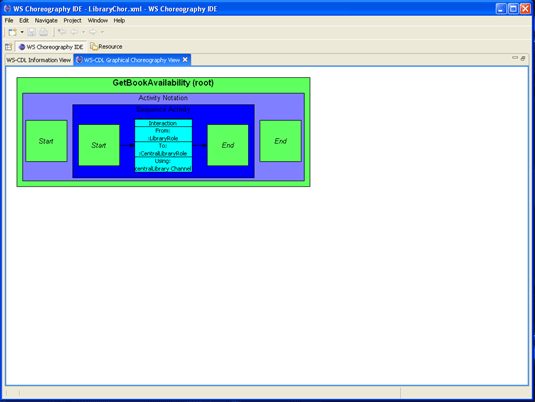535x402 pixels.
Task: Open the New wizard dropdown arrow
Action: 22,32
